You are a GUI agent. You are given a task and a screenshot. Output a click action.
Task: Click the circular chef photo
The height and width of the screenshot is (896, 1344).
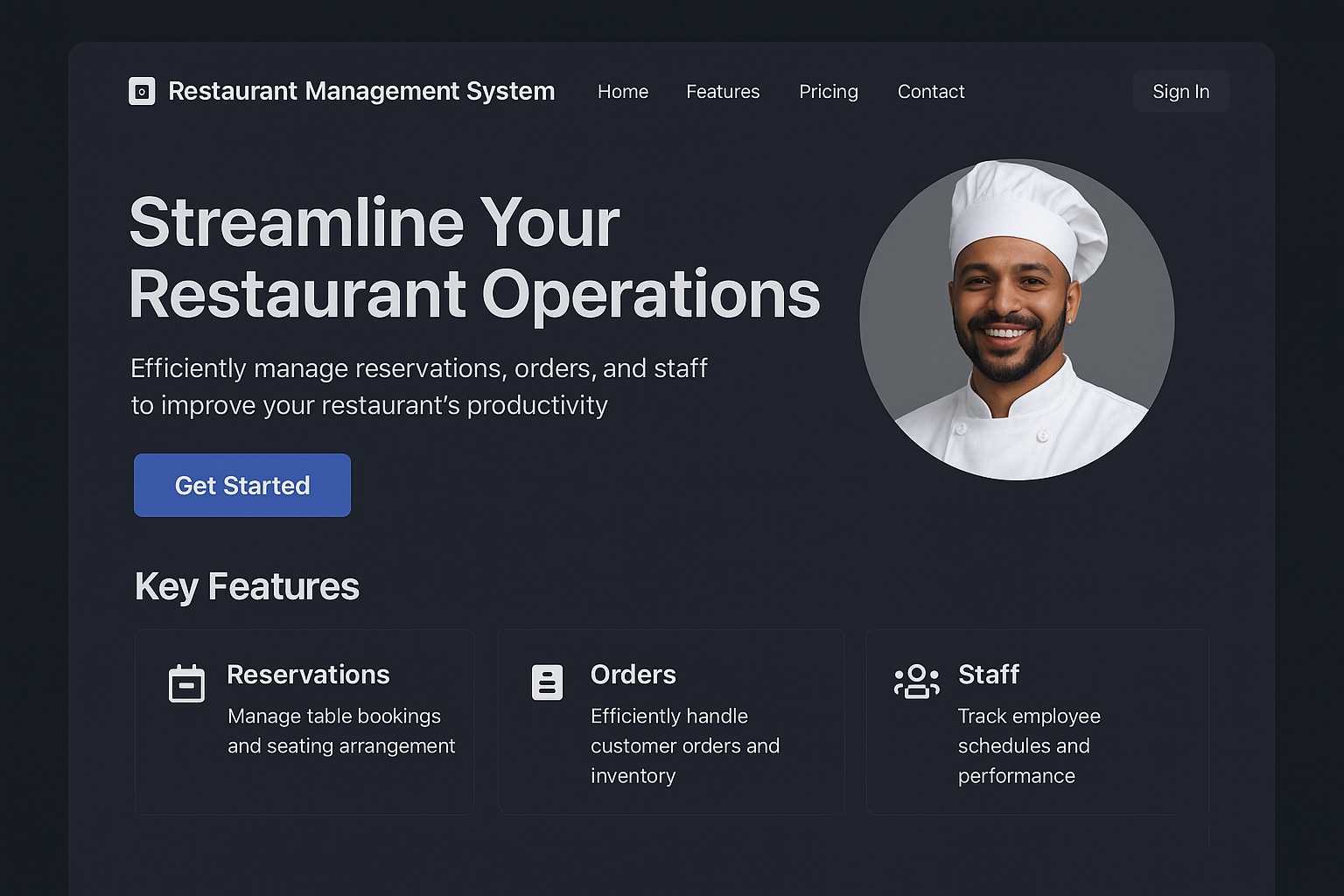[1016, 319]
